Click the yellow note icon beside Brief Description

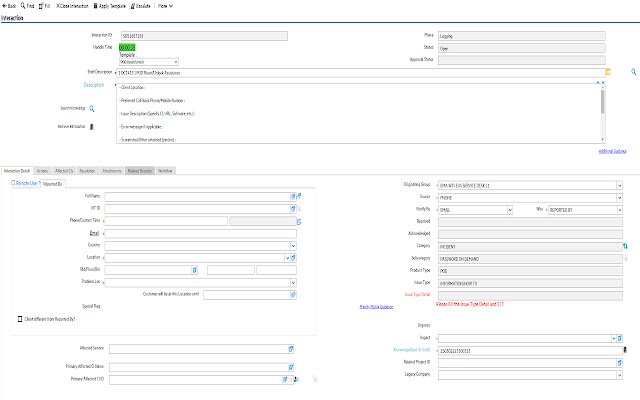[x=608, y=72]
